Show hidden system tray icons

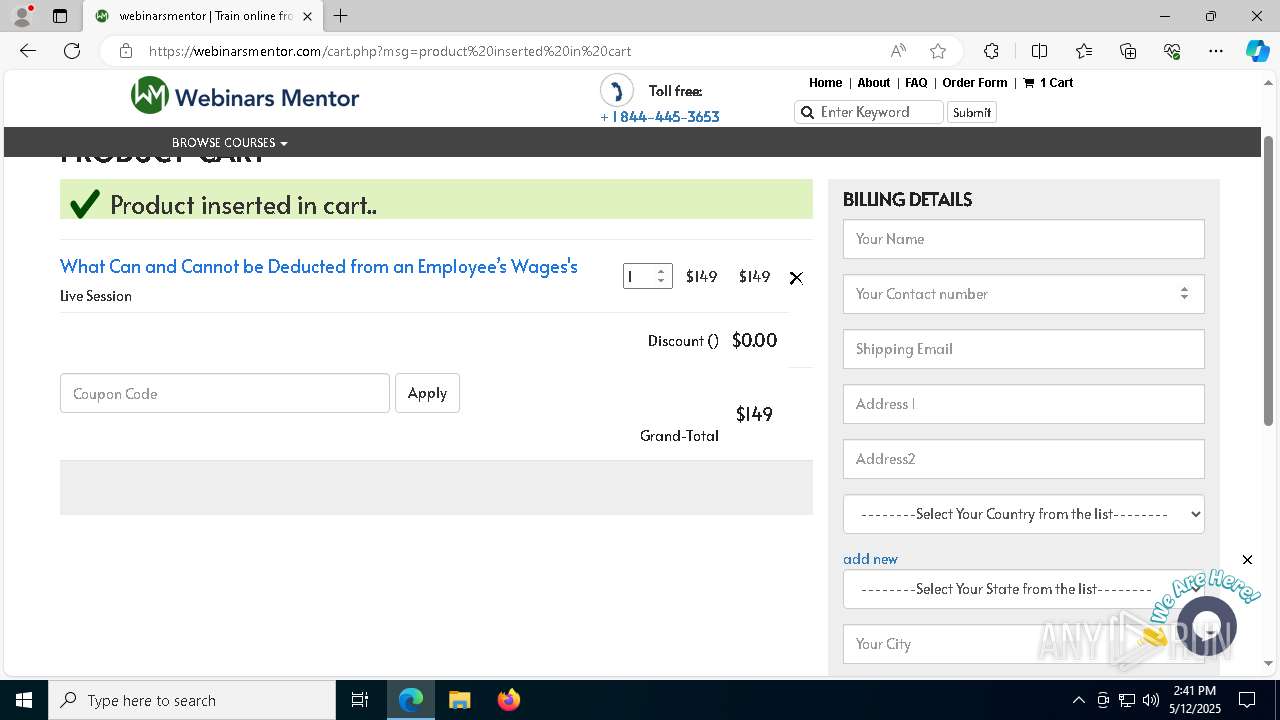point(1078,700)
